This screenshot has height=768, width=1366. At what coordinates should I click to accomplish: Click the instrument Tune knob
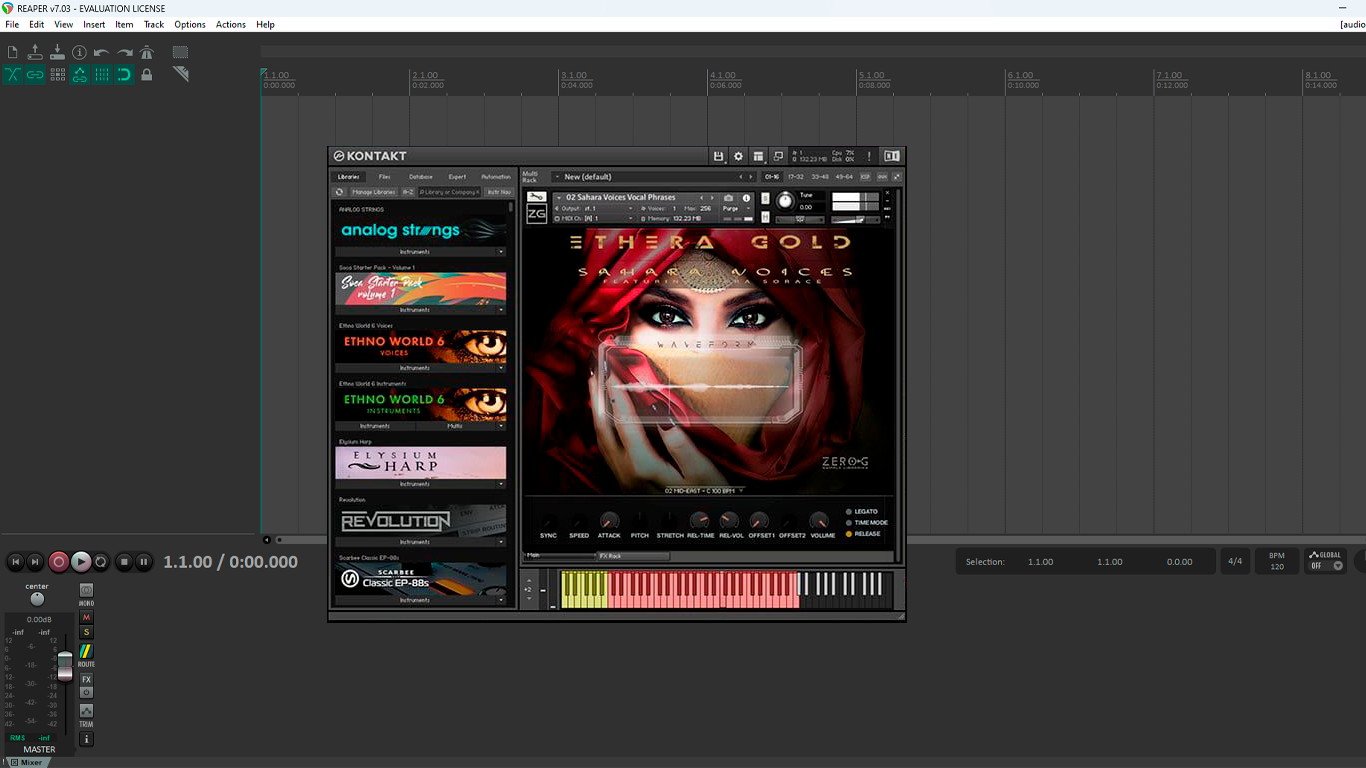[785, 201]
